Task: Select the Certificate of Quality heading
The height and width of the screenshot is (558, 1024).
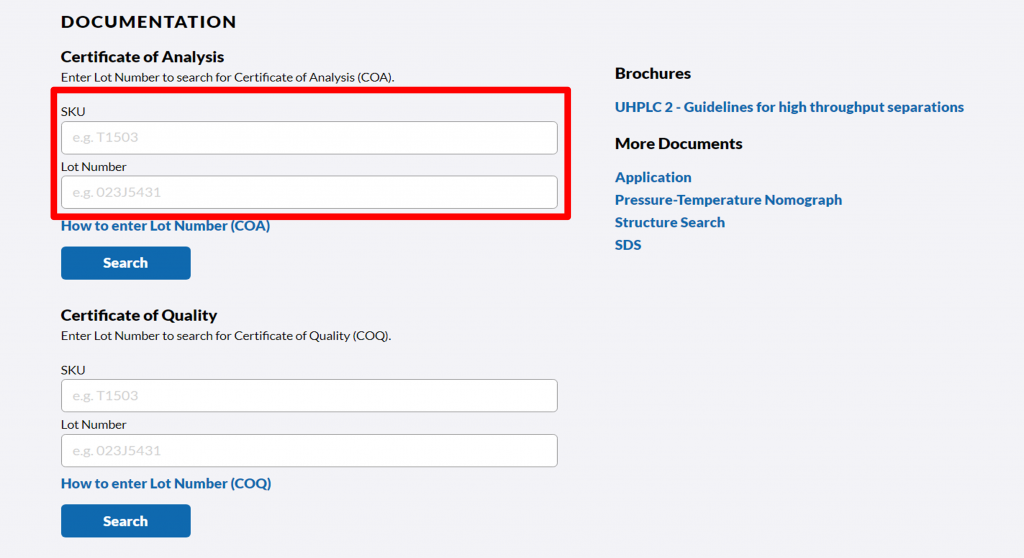Action: click(139, 315)
